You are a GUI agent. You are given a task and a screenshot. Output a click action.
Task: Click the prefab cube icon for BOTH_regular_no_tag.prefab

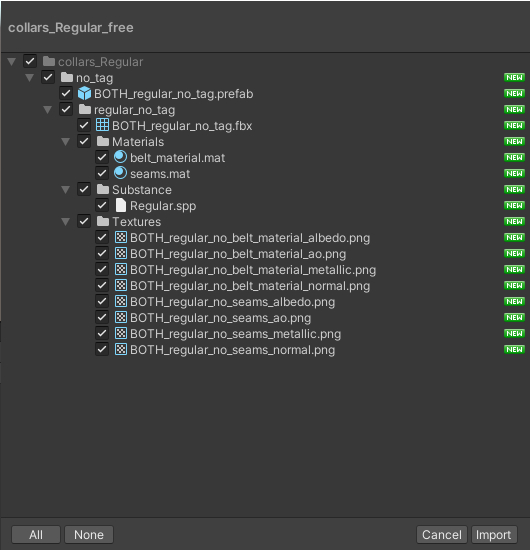[84, 93]
